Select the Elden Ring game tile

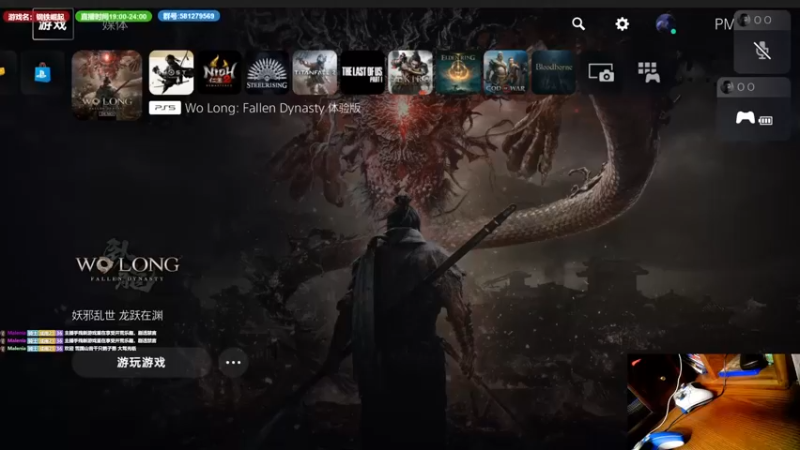(x=458, y=72)
